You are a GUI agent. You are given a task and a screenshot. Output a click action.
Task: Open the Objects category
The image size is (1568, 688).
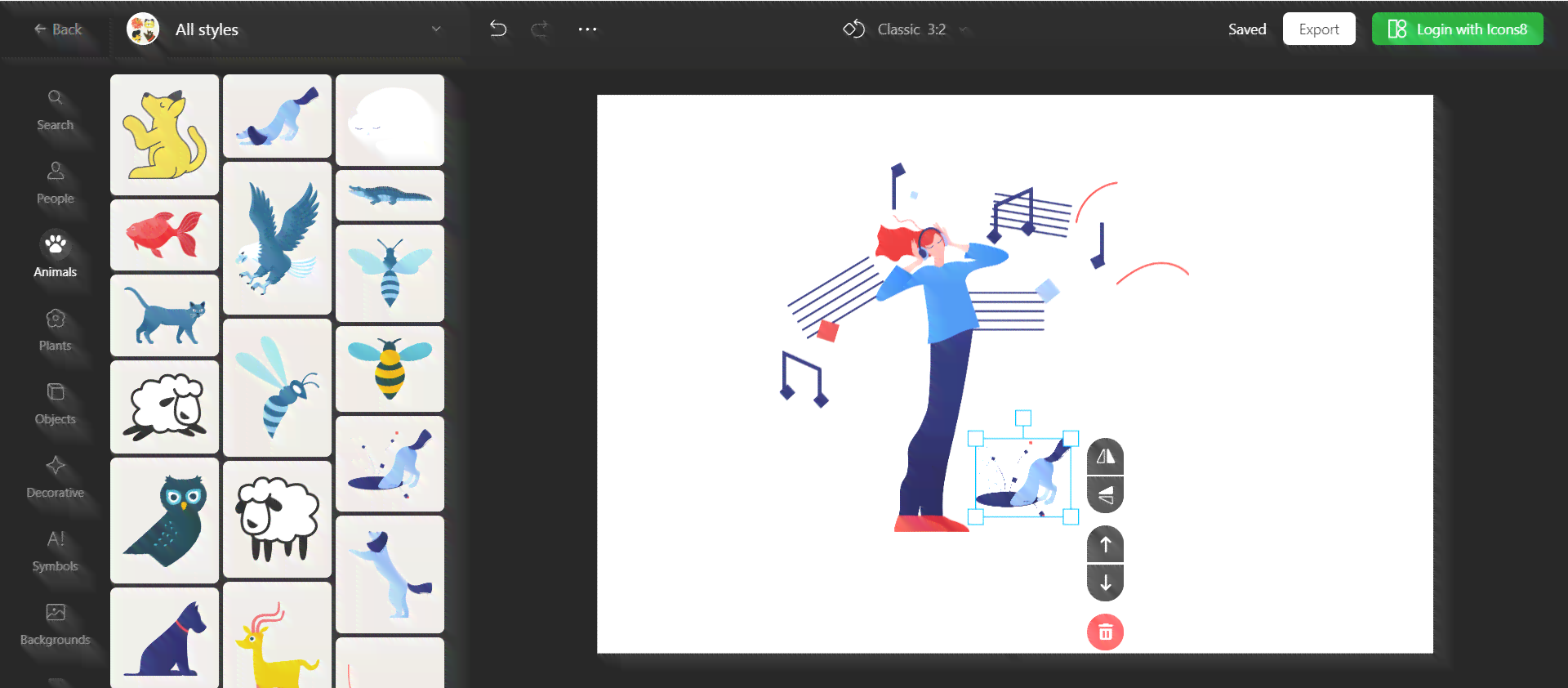coord(55,404)
